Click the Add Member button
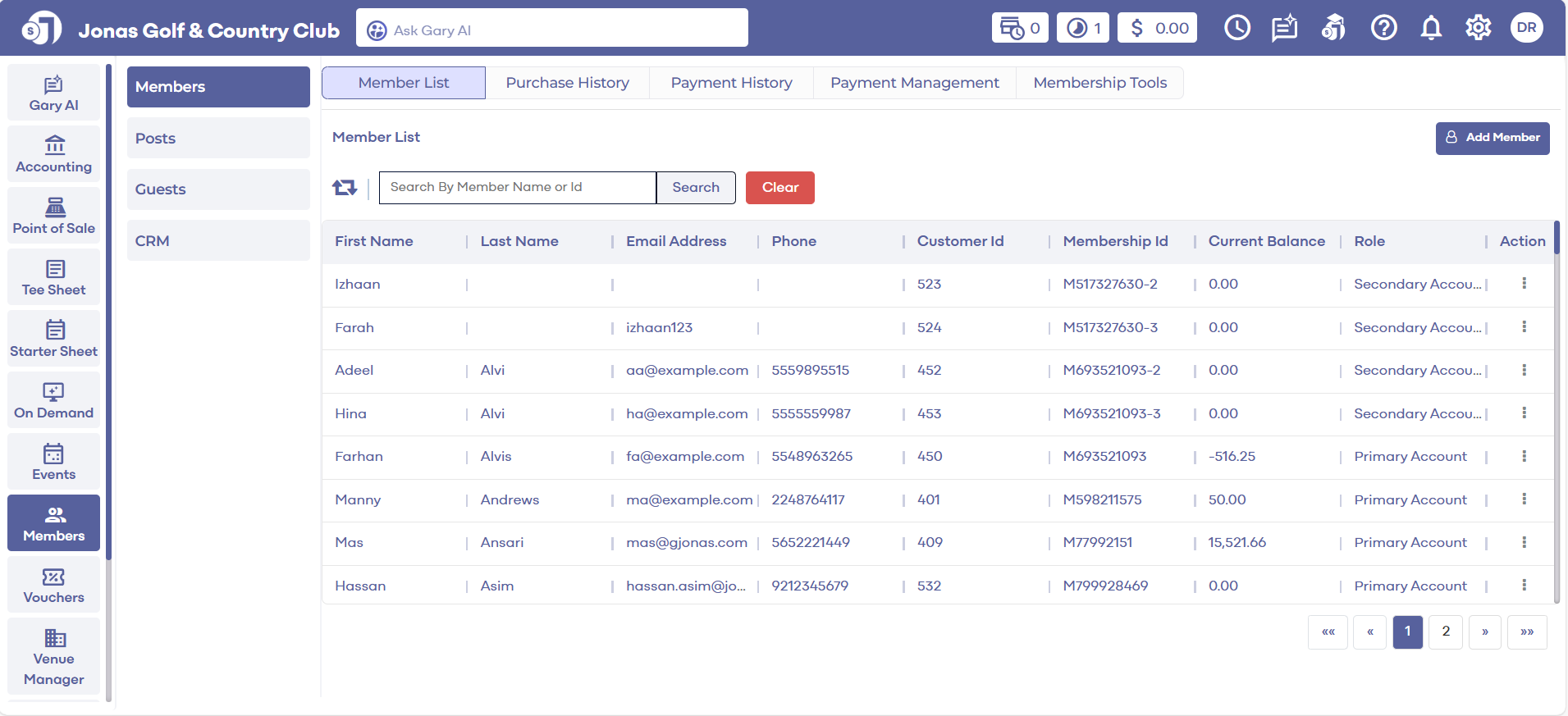The width and height of the screenshot is (1568, 716). 1492,138
